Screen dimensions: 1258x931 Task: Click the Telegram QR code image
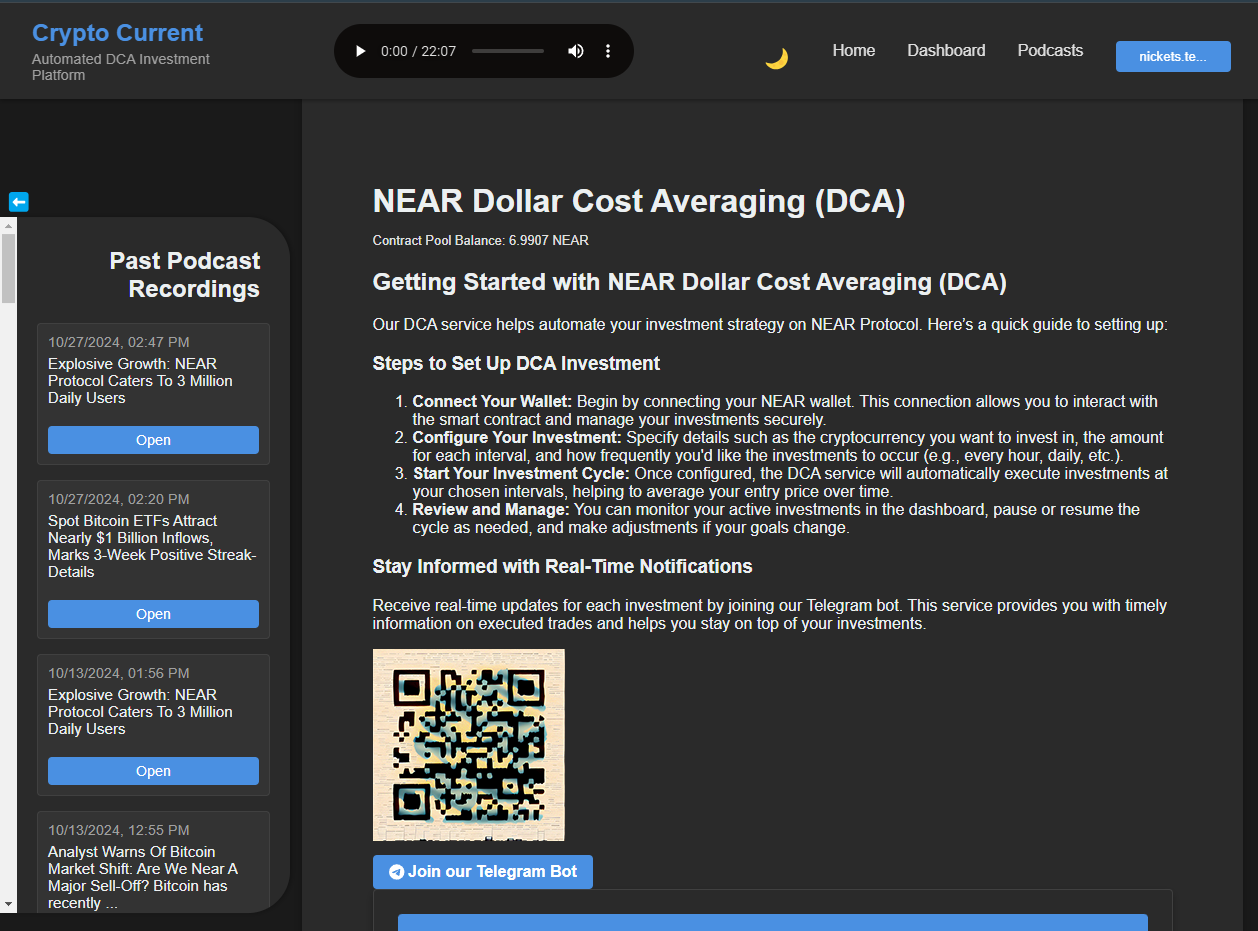click(469, 745)
